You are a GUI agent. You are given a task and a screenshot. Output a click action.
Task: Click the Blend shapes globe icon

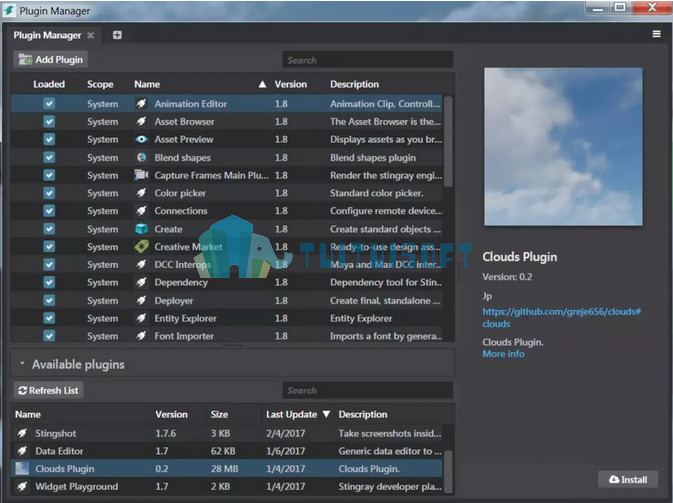(141, 158)
